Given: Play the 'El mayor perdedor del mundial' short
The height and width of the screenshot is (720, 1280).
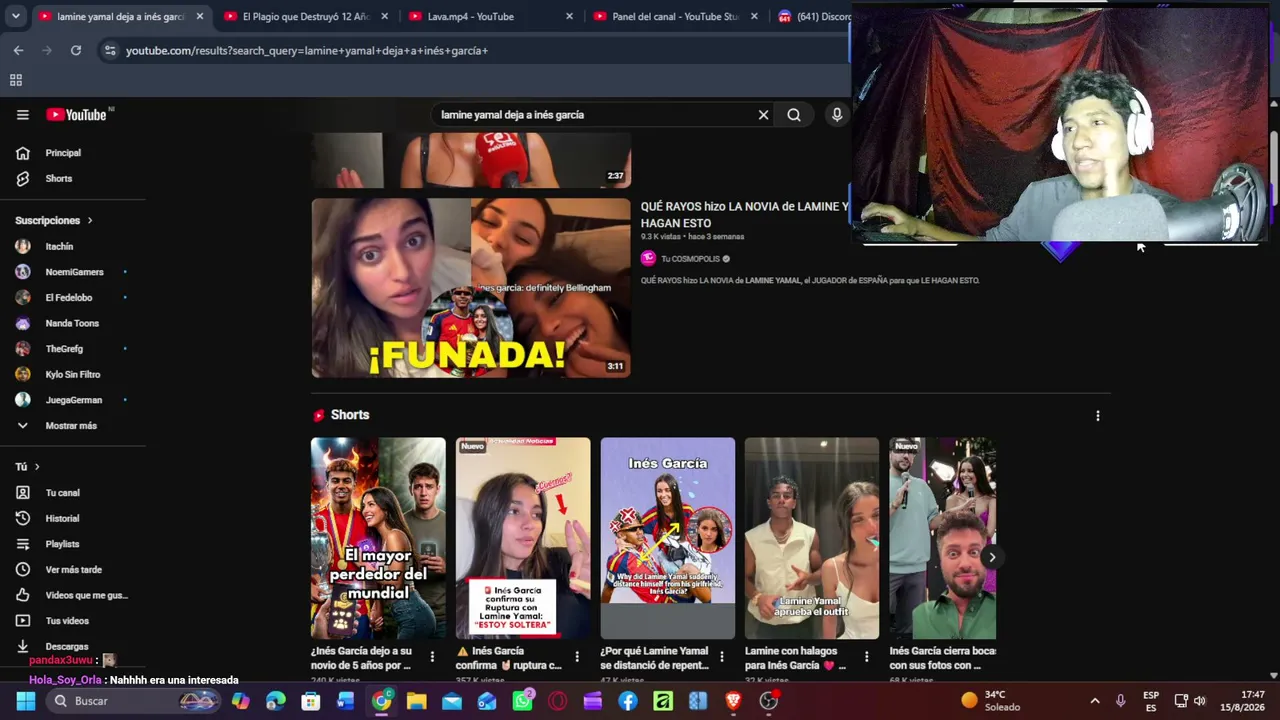Looking at the screenshot, I should [x=378, y=538].
